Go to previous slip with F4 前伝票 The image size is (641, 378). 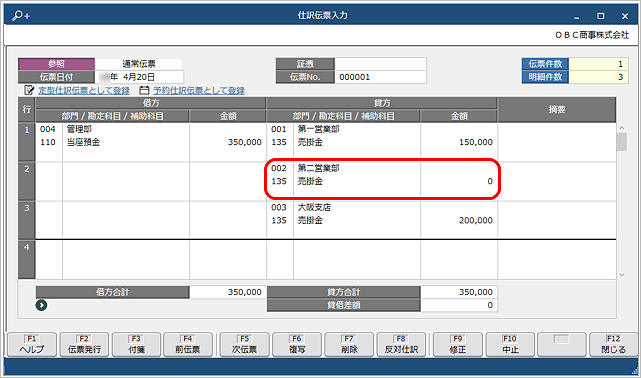188,344
